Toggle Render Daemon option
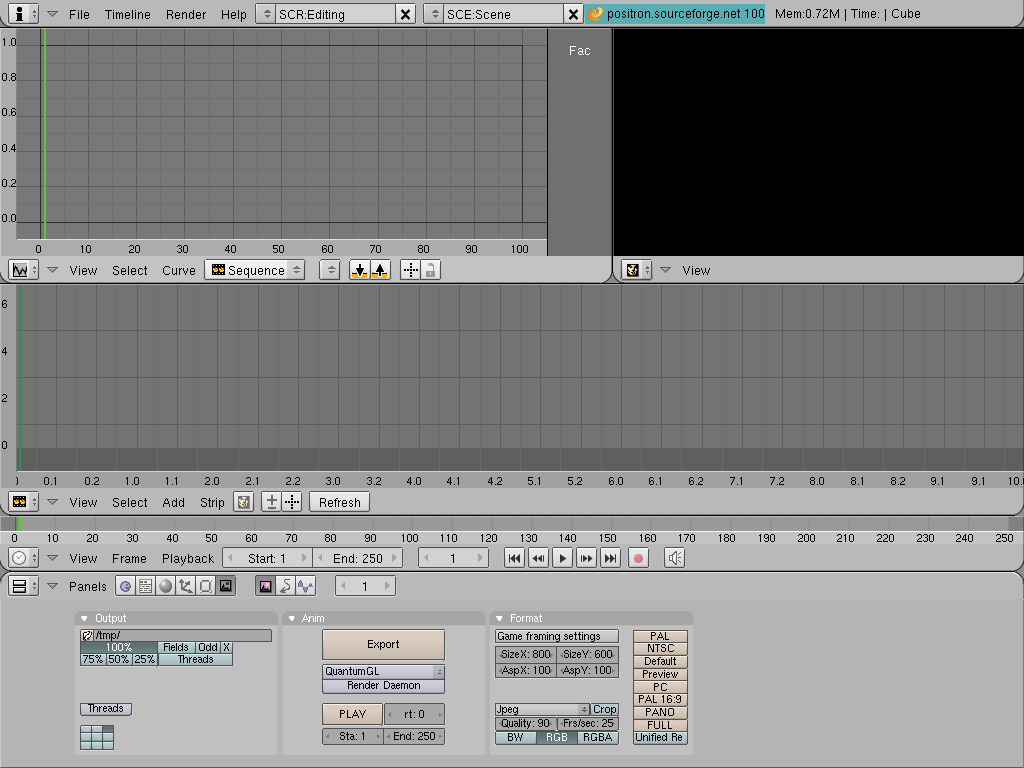 pos(383,686)
